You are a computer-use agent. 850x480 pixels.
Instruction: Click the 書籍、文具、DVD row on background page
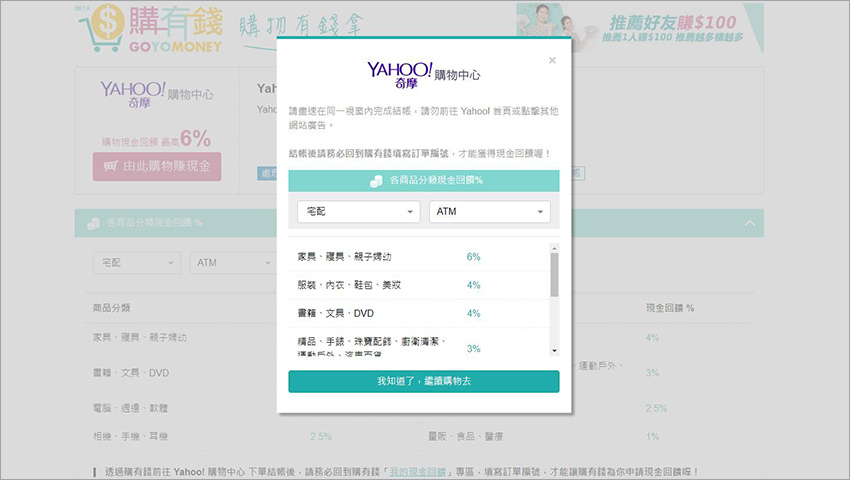coord(131,373)
